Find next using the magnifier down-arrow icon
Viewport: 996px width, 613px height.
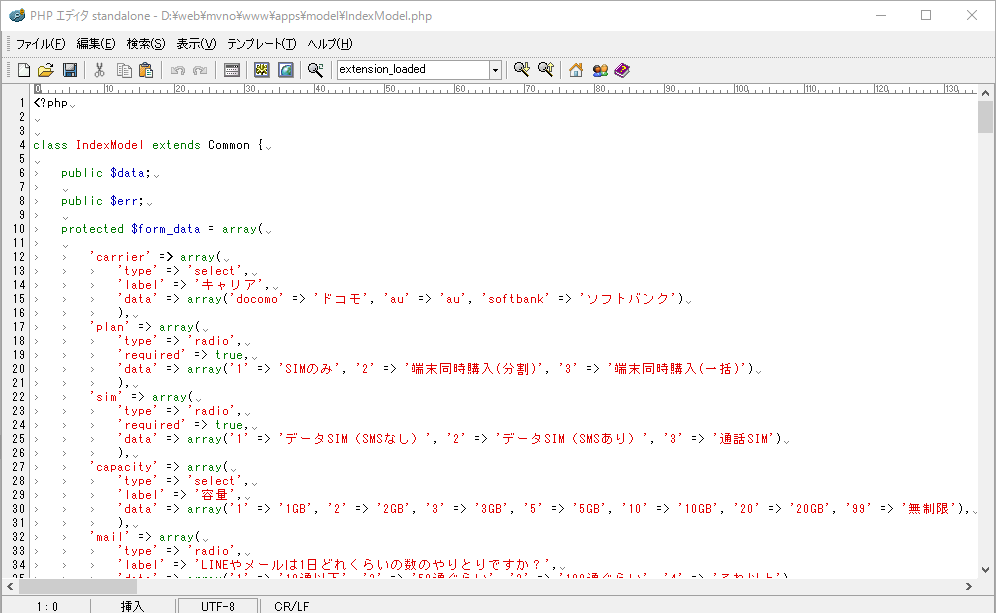[522, 70]
